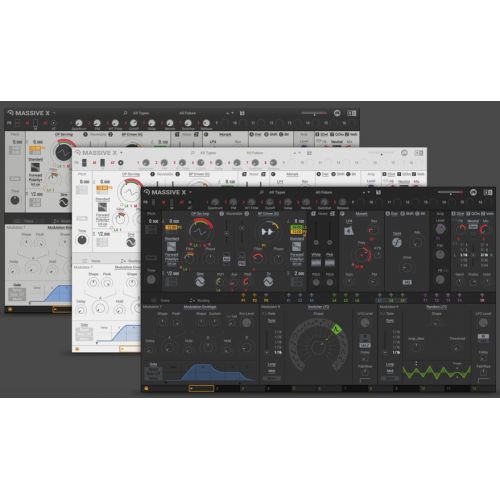Toggle the Dist insert effect power button
Viewport: 500px width, 500px height.
pyautogui.click(x=388, y=214)
